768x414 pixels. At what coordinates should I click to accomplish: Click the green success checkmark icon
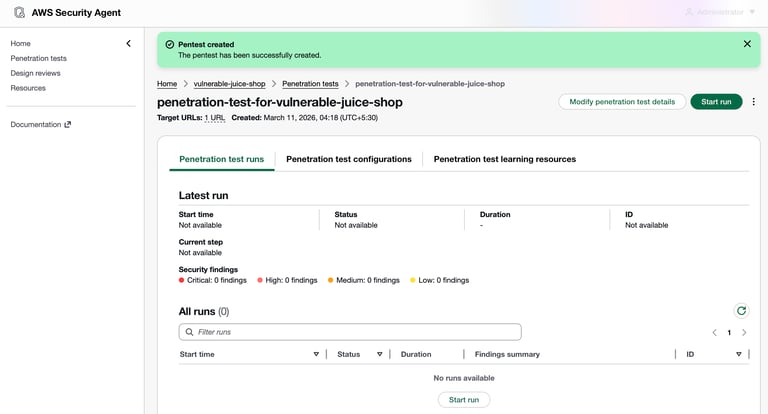tap(169, 45)
